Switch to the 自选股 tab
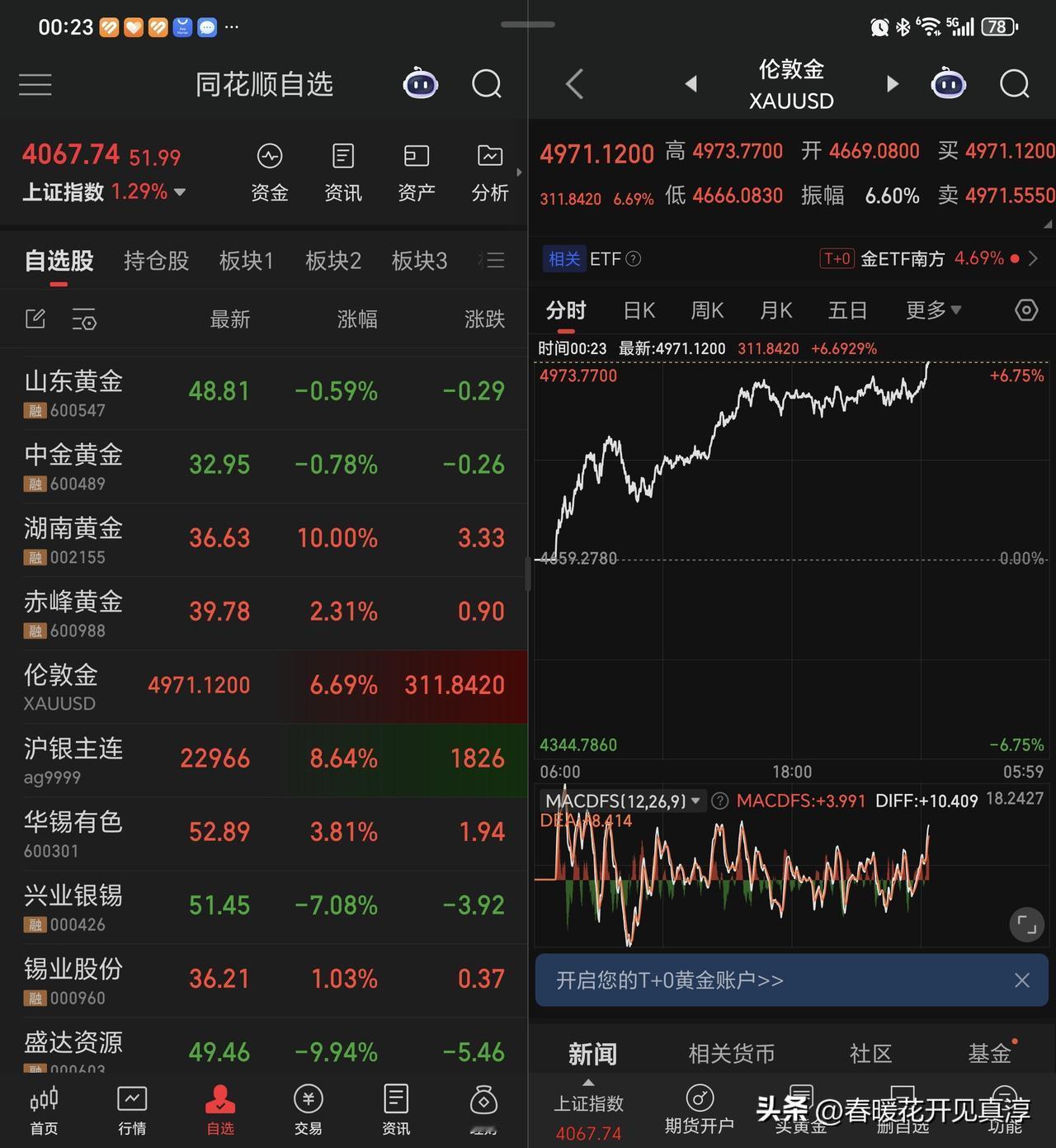Viewport: 1056px width, 1148px height. coord(59,261)
